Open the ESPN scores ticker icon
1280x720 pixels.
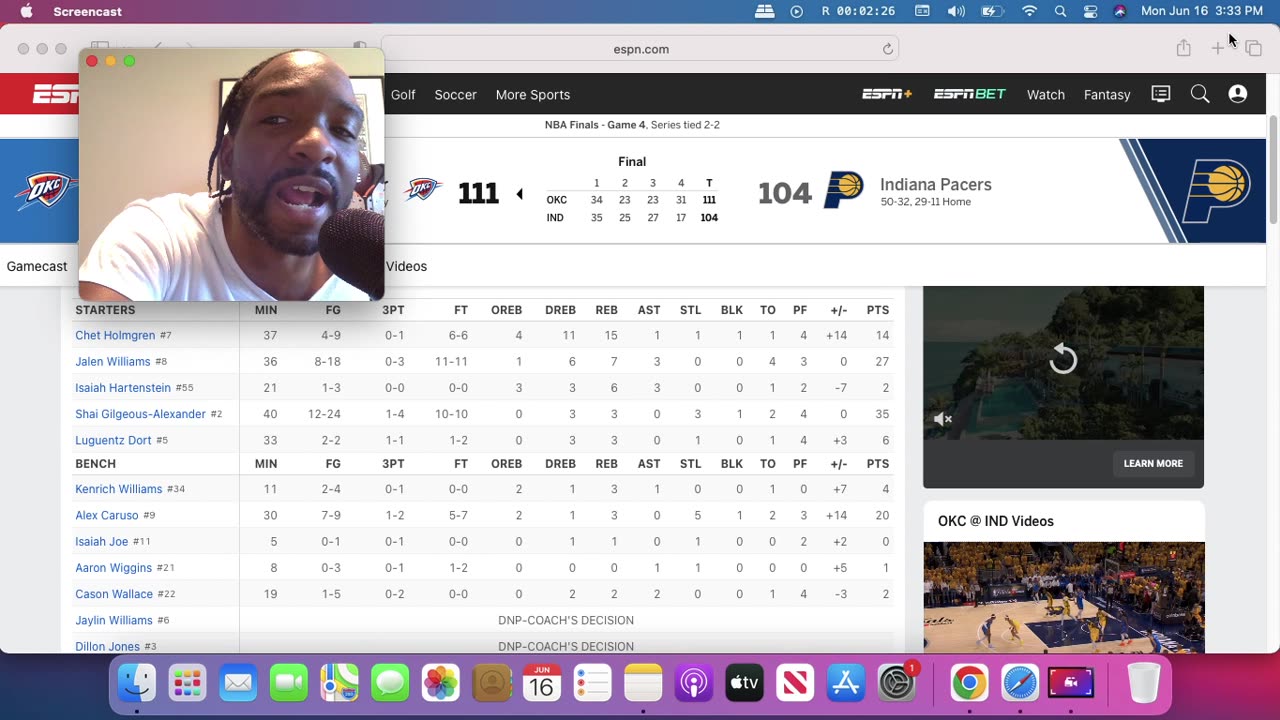pyautogui.click(x=1161, y=94)
